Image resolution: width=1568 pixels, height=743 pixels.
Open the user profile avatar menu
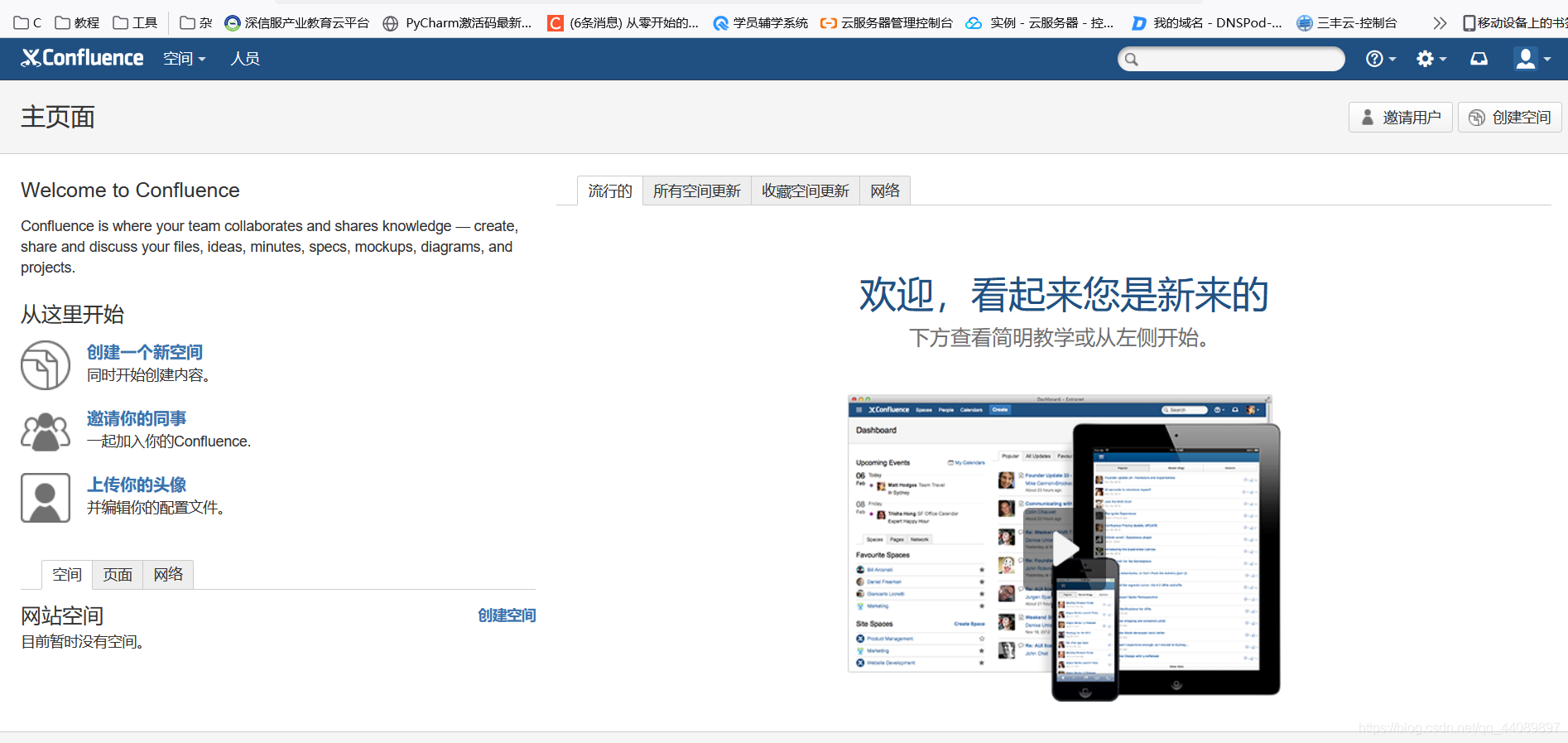click(x=1532, y=59)
